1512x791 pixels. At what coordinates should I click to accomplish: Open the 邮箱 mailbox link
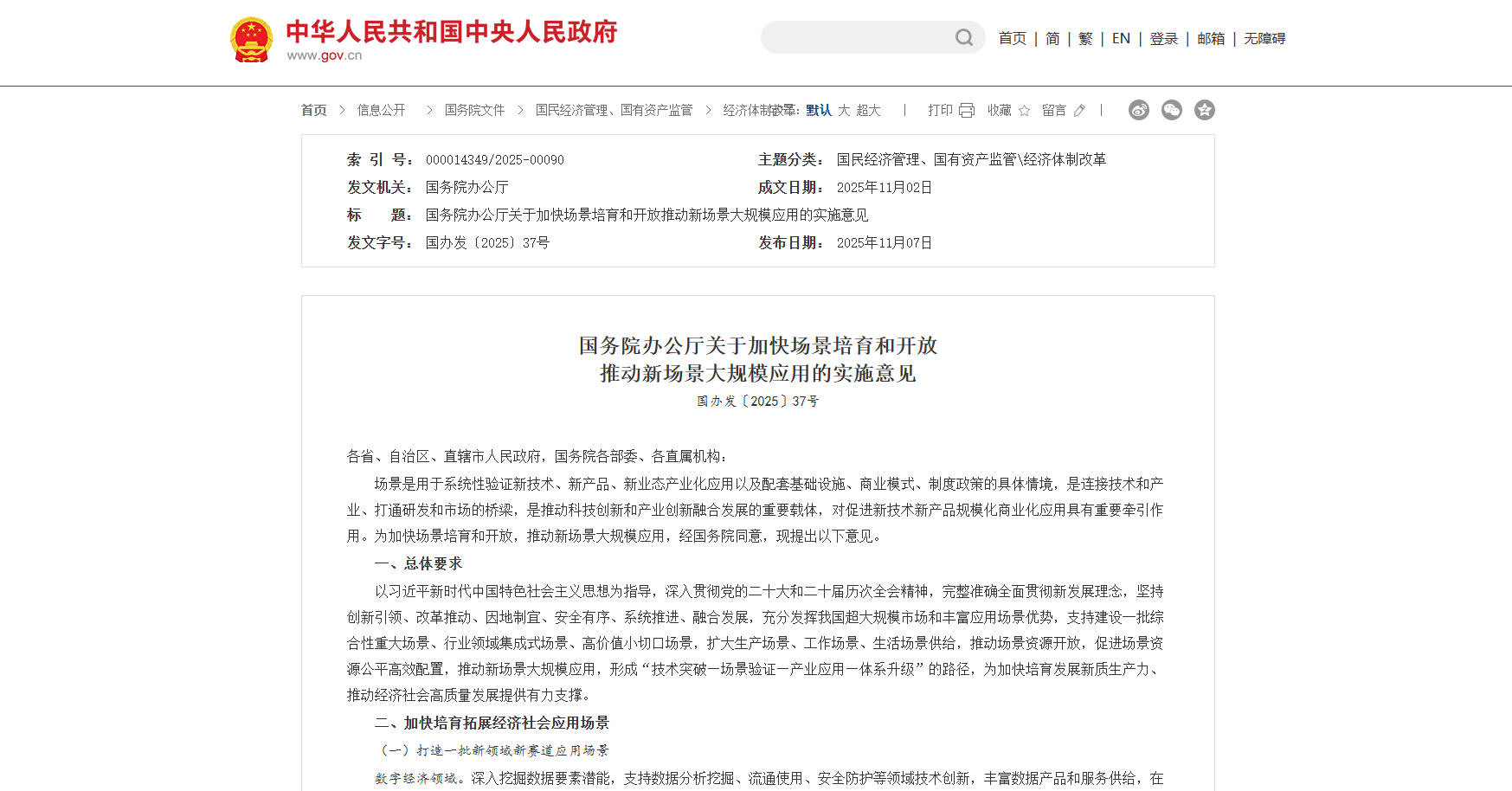(1211, 38)
